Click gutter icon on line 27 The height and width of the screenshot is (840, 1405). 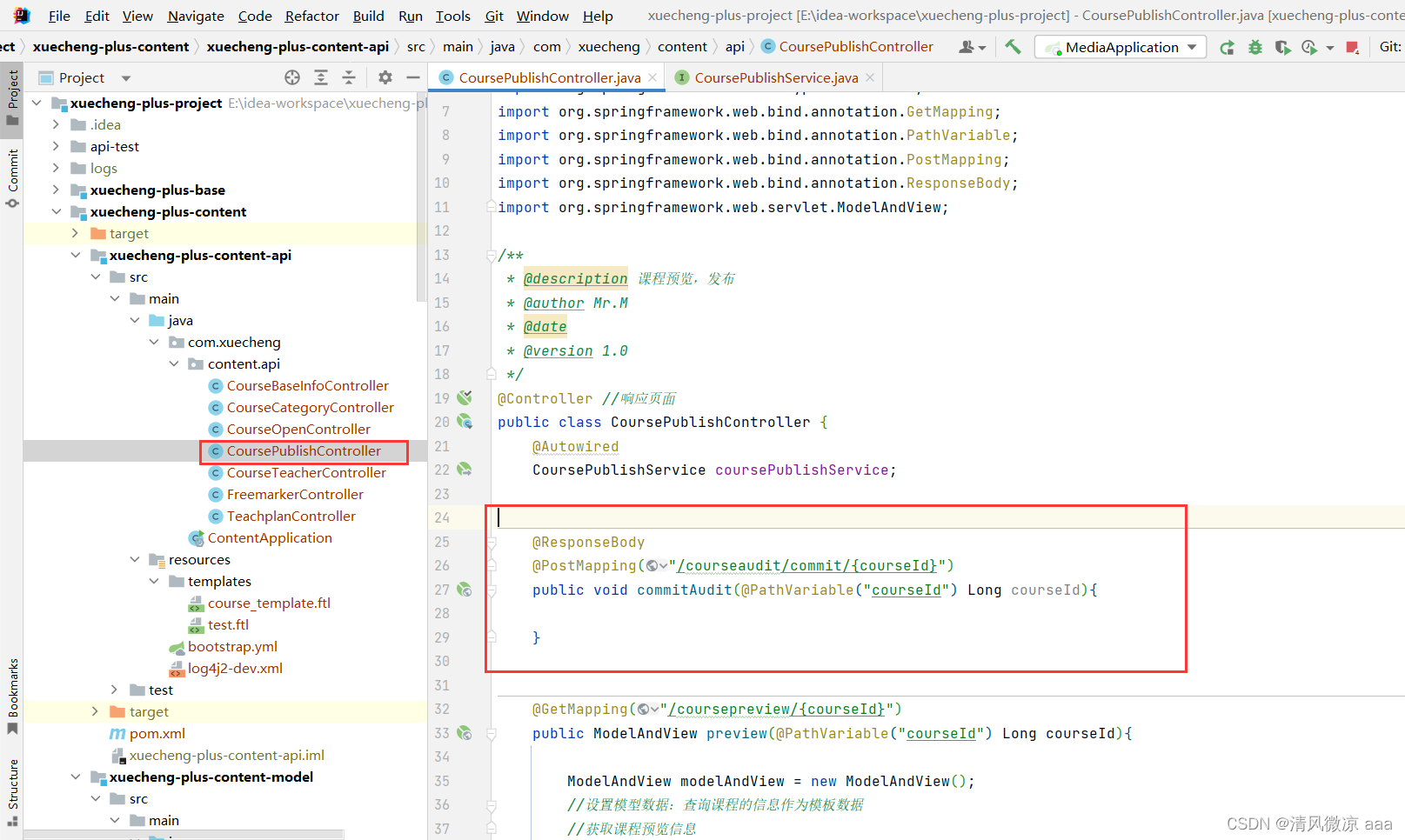465,590
